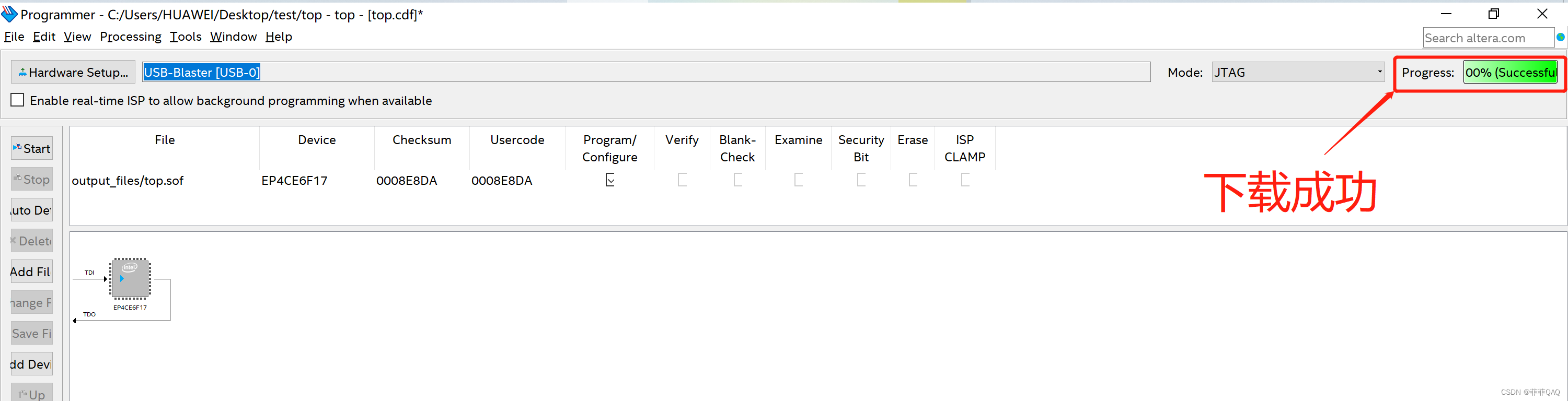Click the Up button in the sidebar
1568x401 pixels.
click(x=32, y=393)
